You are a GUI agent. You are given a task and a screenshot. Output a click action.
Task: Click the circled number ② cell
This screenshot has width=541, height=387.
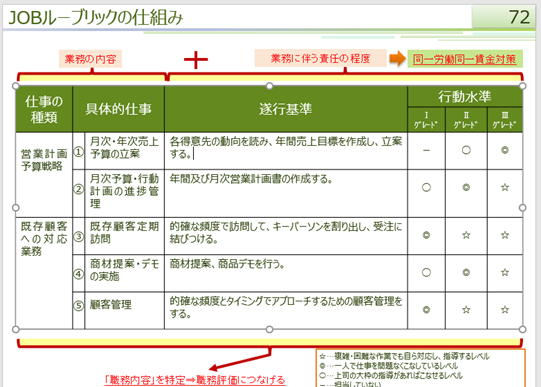pos(79,193)
